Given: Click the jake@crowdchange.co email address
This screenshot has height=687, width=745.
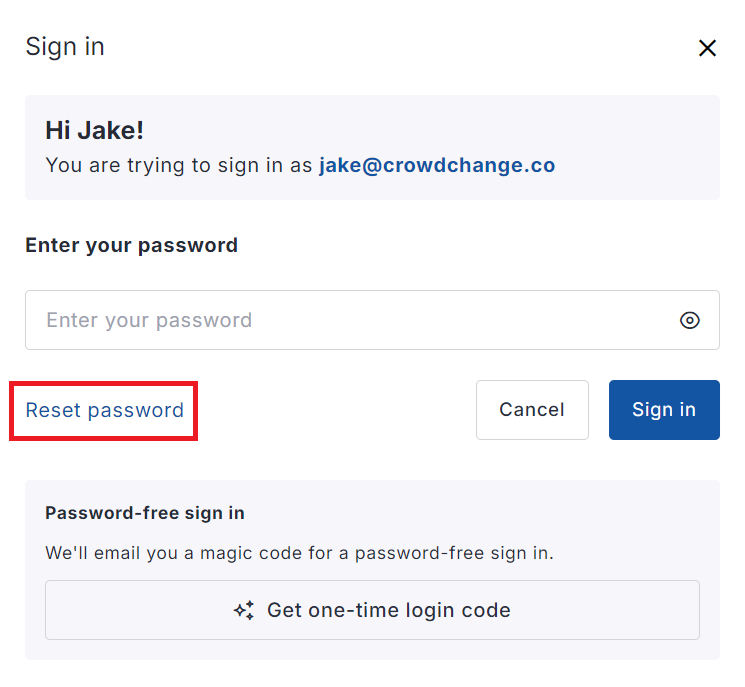Looking at the screenshot, I should [x=437, y=165].
